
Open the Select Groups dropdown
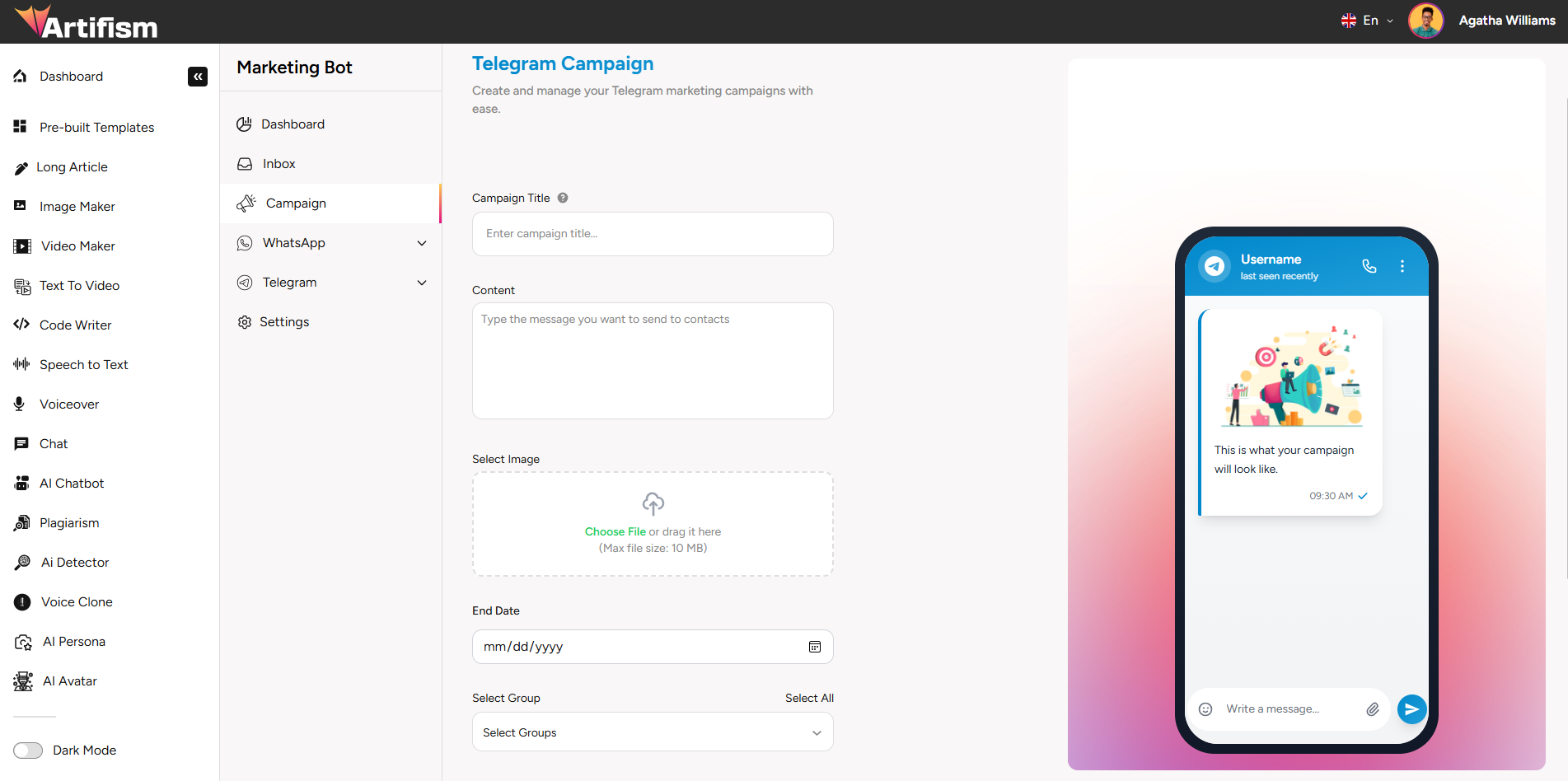pyautogui.click(x=652, y=732)
